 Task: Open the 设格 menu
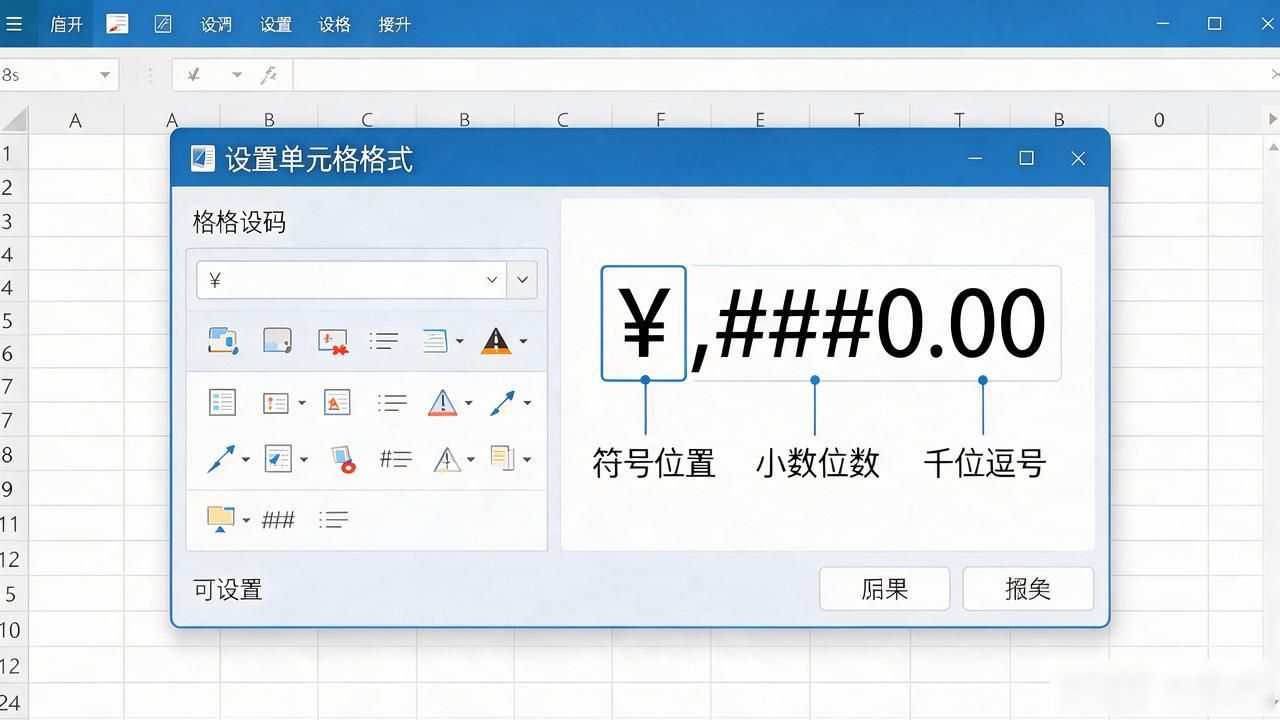[x=335, y=24]
